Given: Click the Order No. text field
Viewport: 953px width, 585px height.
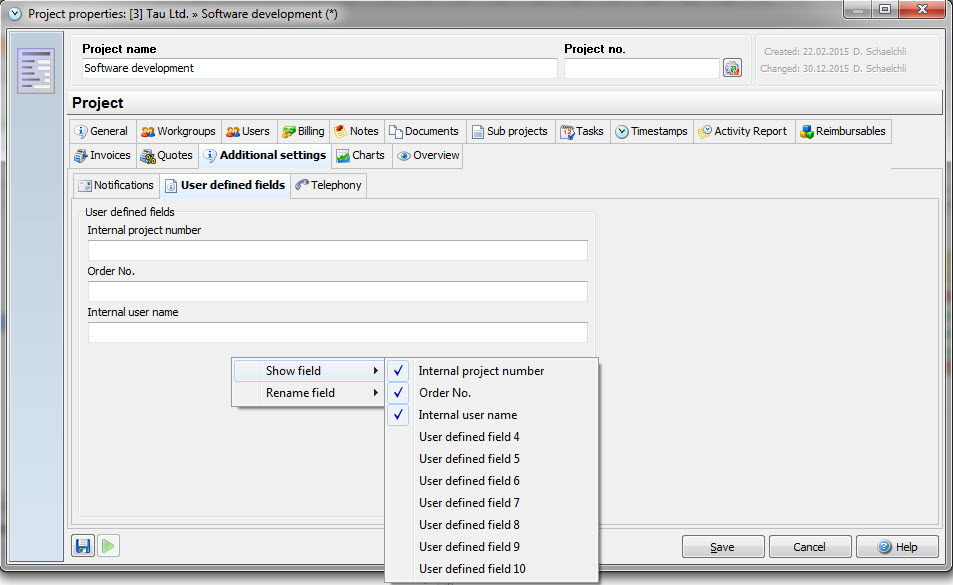Looking at the screenshot, I should 337,292.
